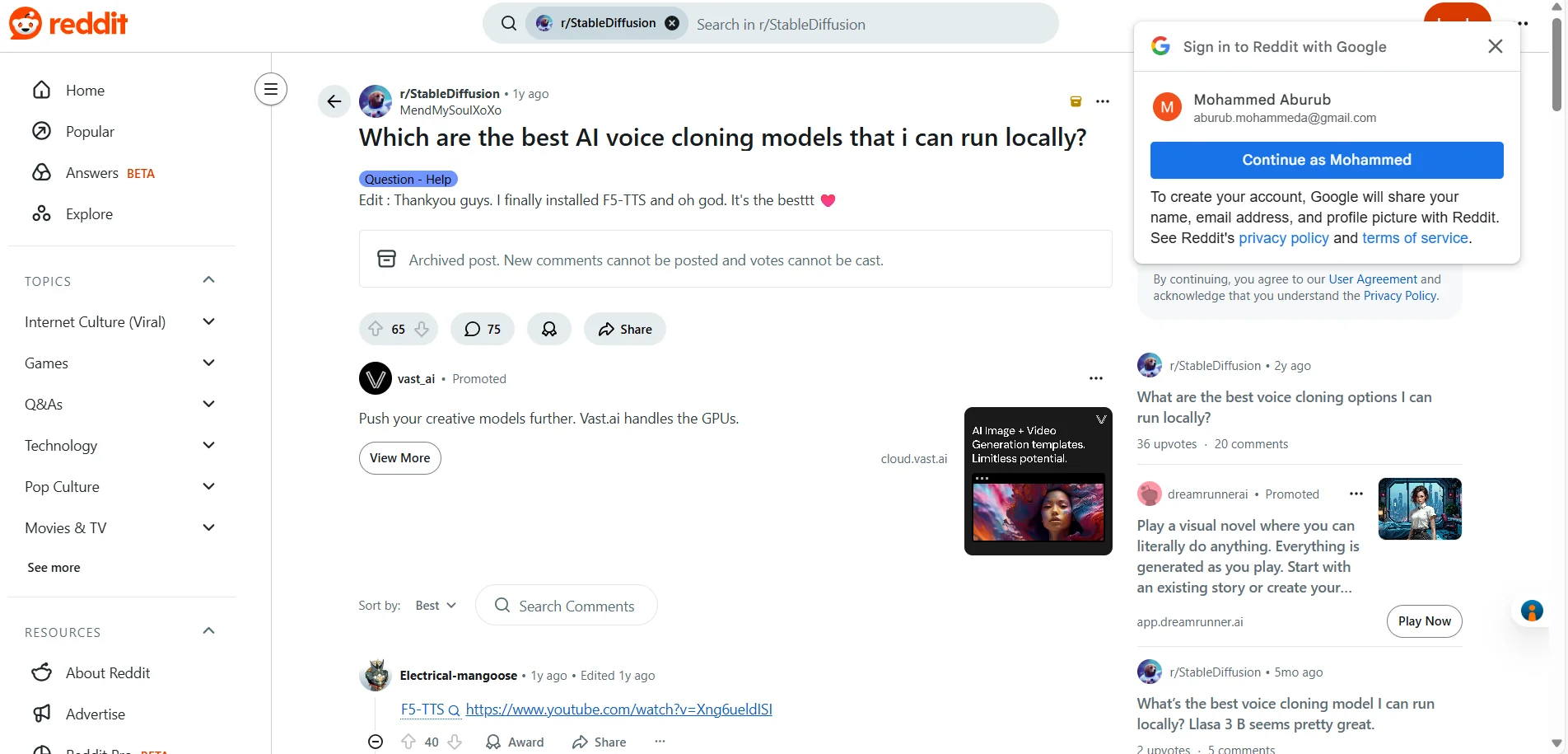Downvote the main post
Image resolution: width=1568 pixels, height=754 pixels.
[x=422, y=329]
